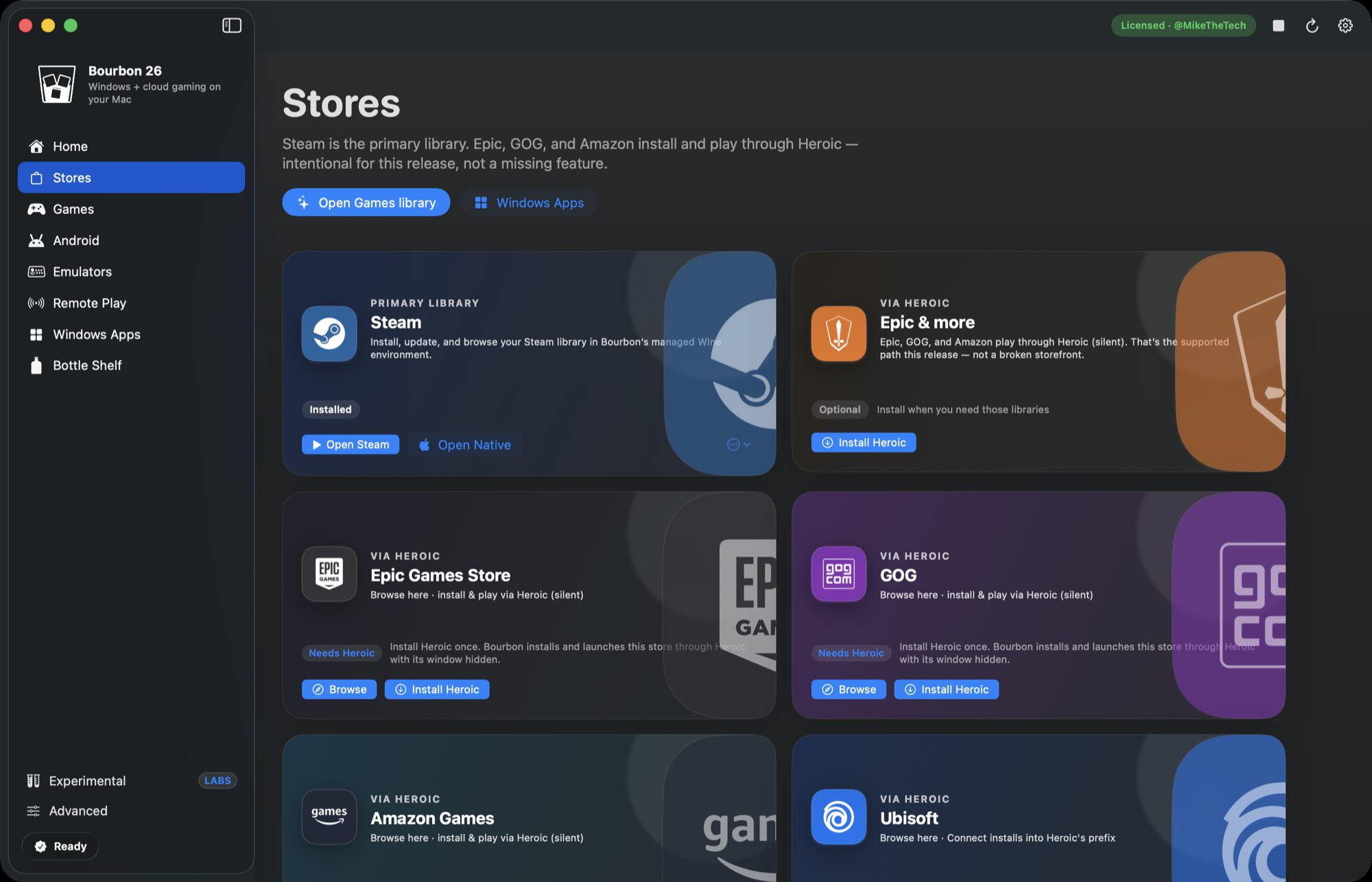Click the Installed badge on Steam card
The height and width of the screenshot is (882, 1372).
pos(331,410)
